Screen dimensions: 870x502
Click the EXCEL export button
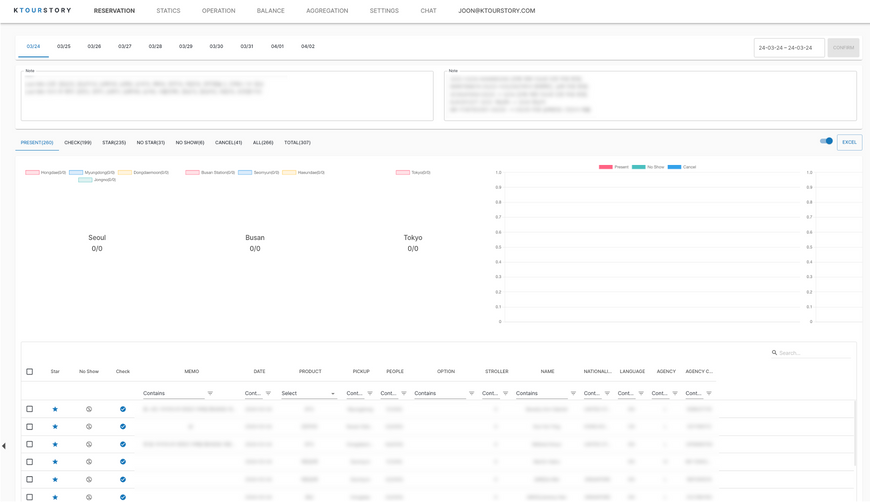[x=849, y=142]
